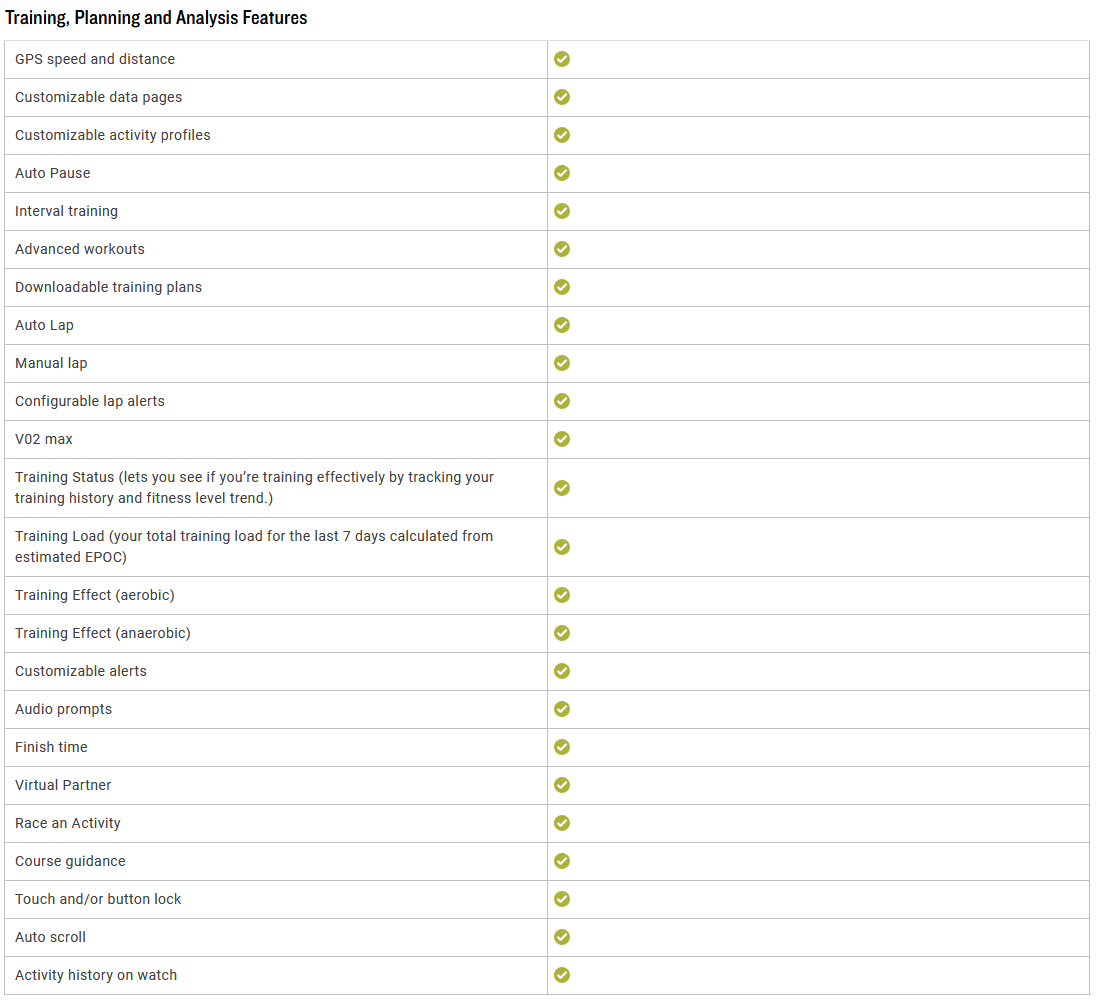Click the checkmark for Activity history on watch
The width and height of the screenshot is (1097, 1007).
pyautogui.click(x=562, y=975)
